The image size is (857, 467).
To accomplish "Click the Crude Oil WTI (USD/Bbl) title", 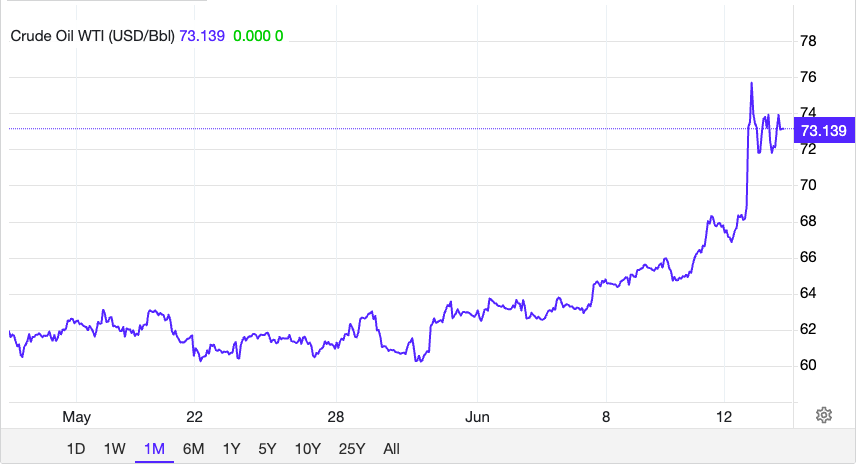I will click(92, 37).
